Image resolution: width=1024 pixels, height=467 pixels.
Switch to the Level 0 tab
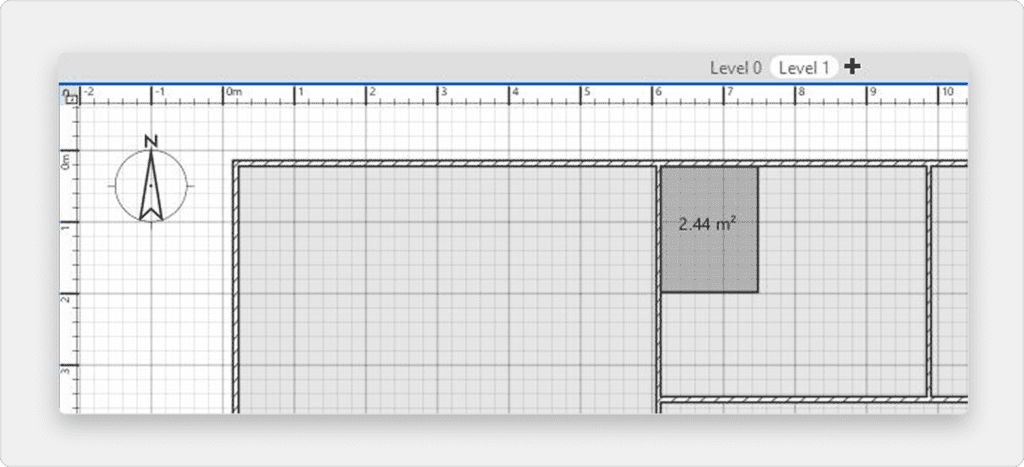pos(735,68)
